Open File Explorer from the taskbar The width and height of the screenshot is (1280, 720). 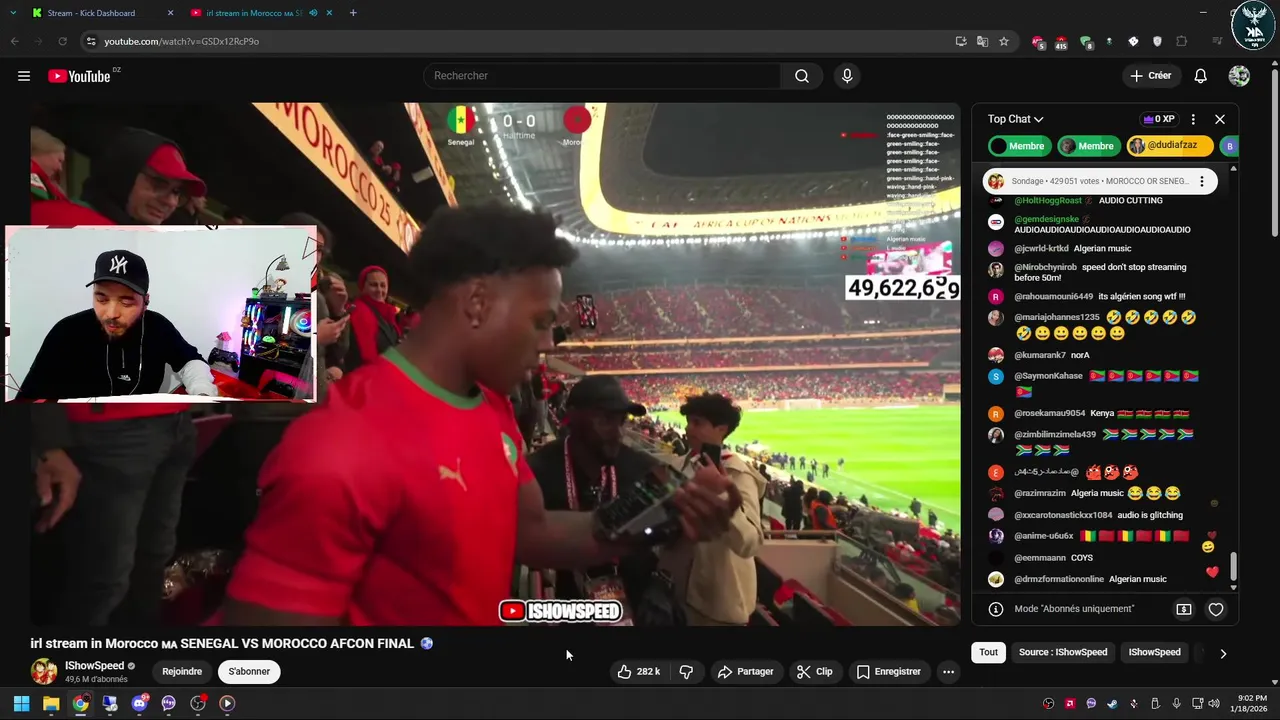[x=51, y=704]
